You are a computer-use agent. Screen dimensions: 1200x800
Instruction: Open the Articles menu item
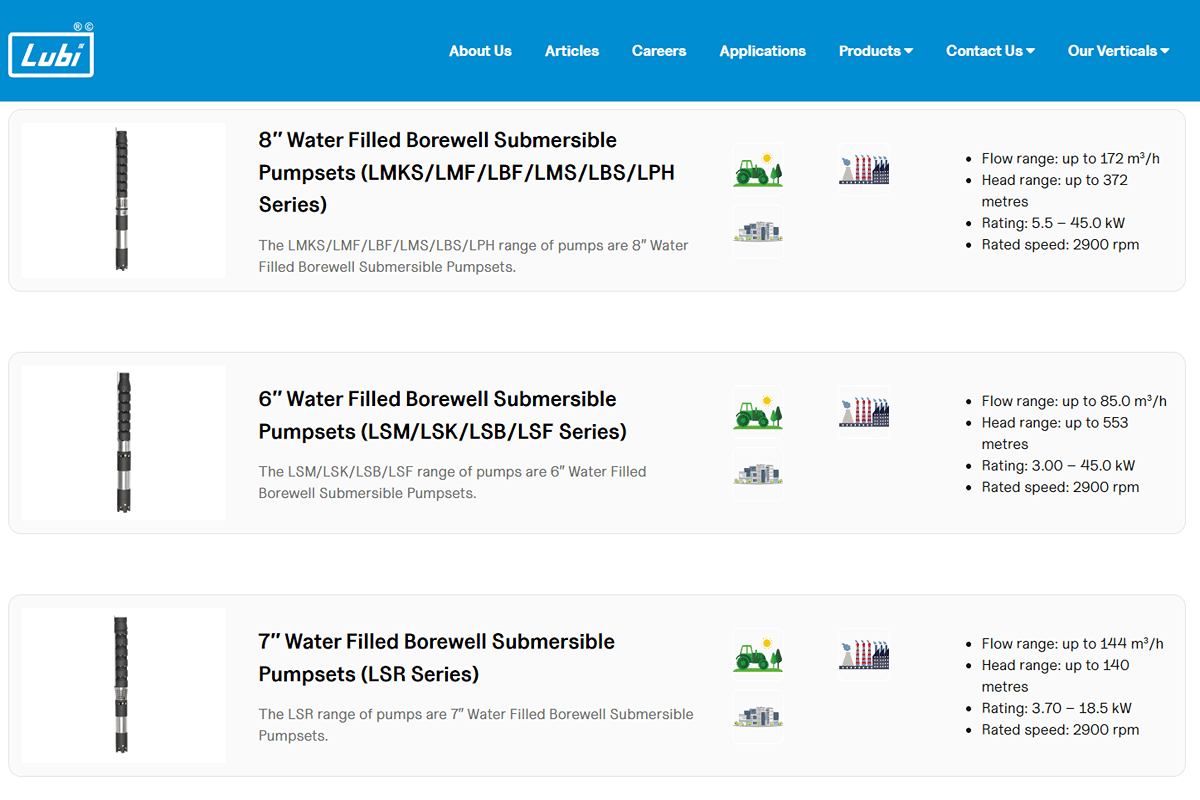click(x=572, y=51)
